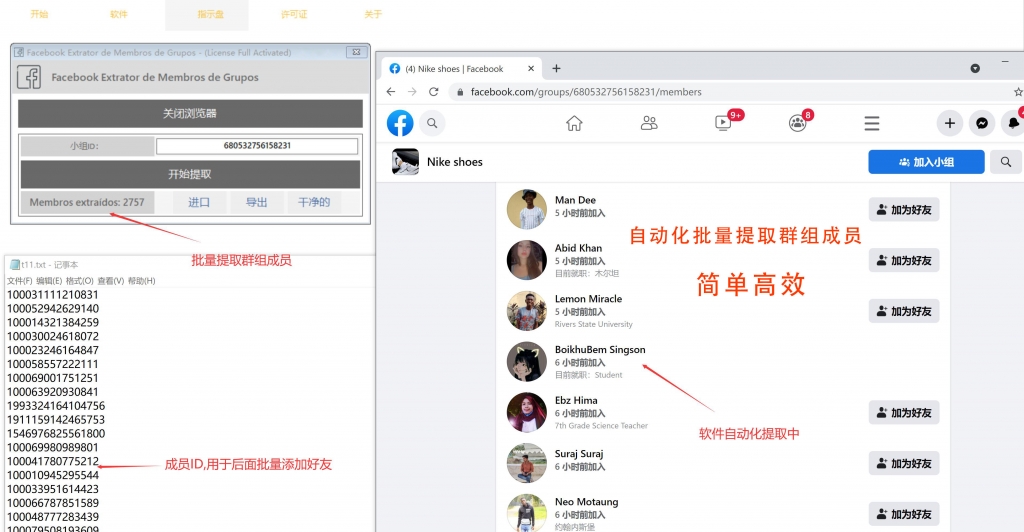Click the 导出 export button
The height and width of the screenshot is (532, 1024).
(x=257, y=202)
